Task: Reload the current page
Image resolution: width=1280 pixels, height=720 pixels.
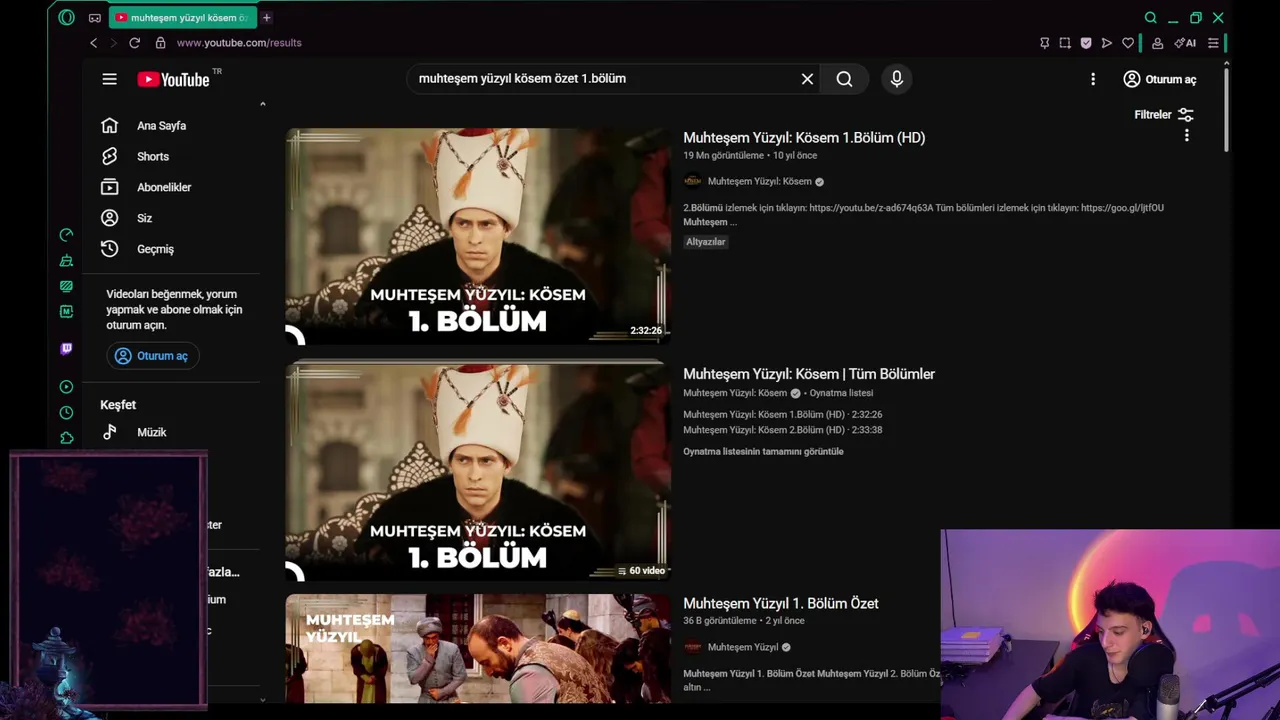Action: (x=134, y=43)
